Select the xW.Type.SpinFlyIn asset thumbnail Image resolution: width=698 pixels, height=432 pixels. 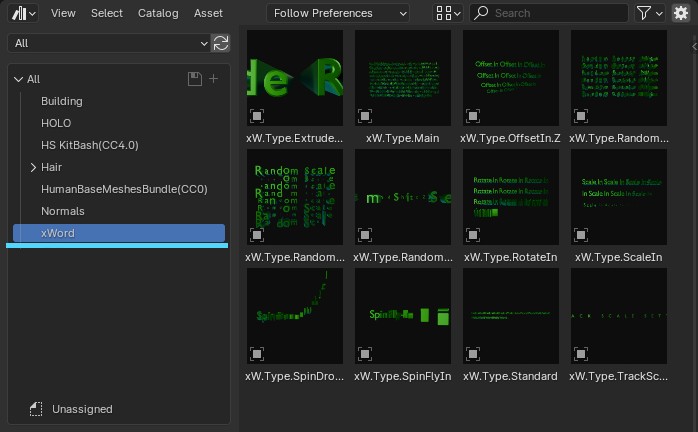[402, 315]
